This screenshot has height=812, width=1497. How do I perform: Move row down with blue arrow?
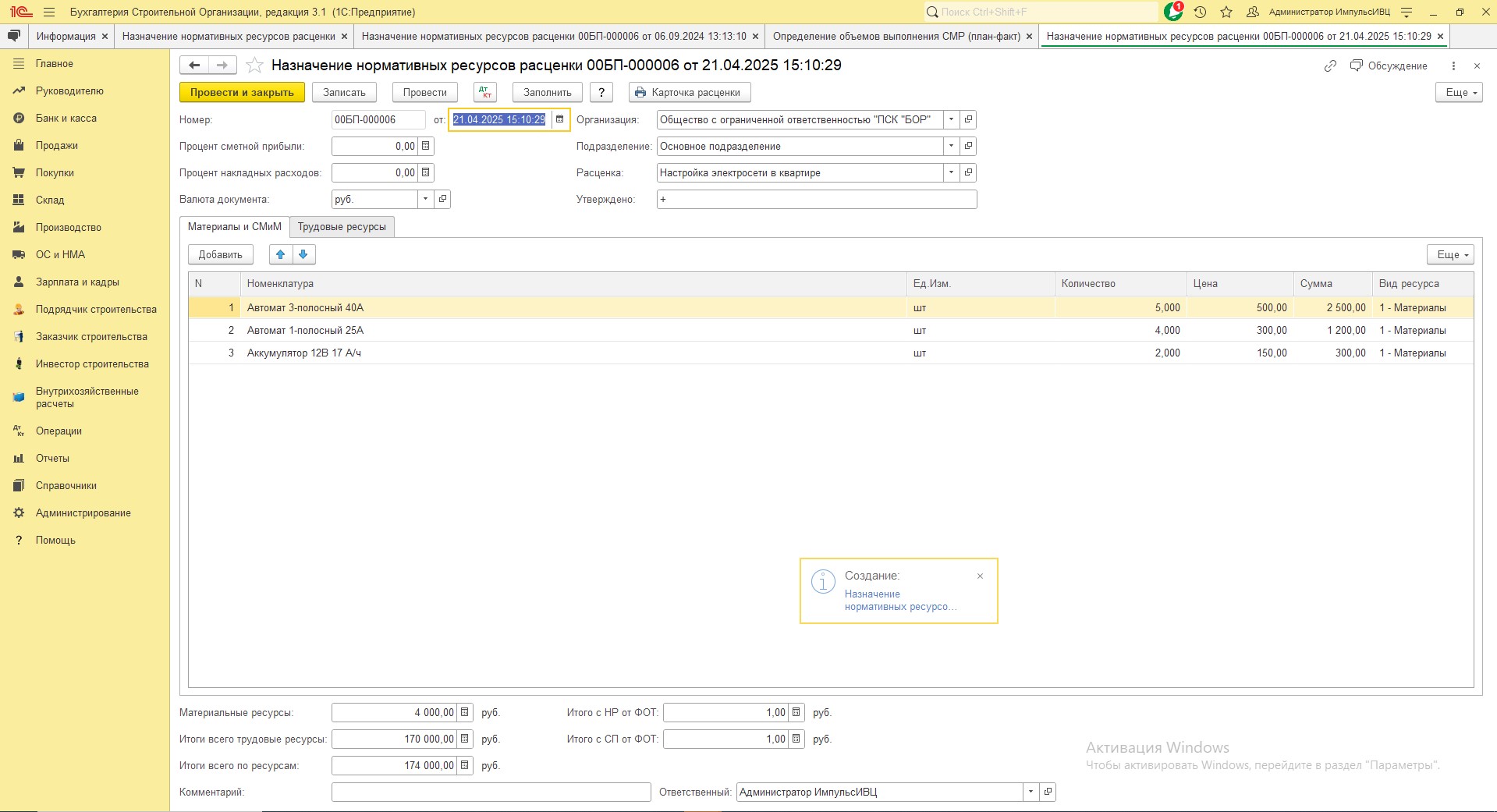tap(303, 254)
